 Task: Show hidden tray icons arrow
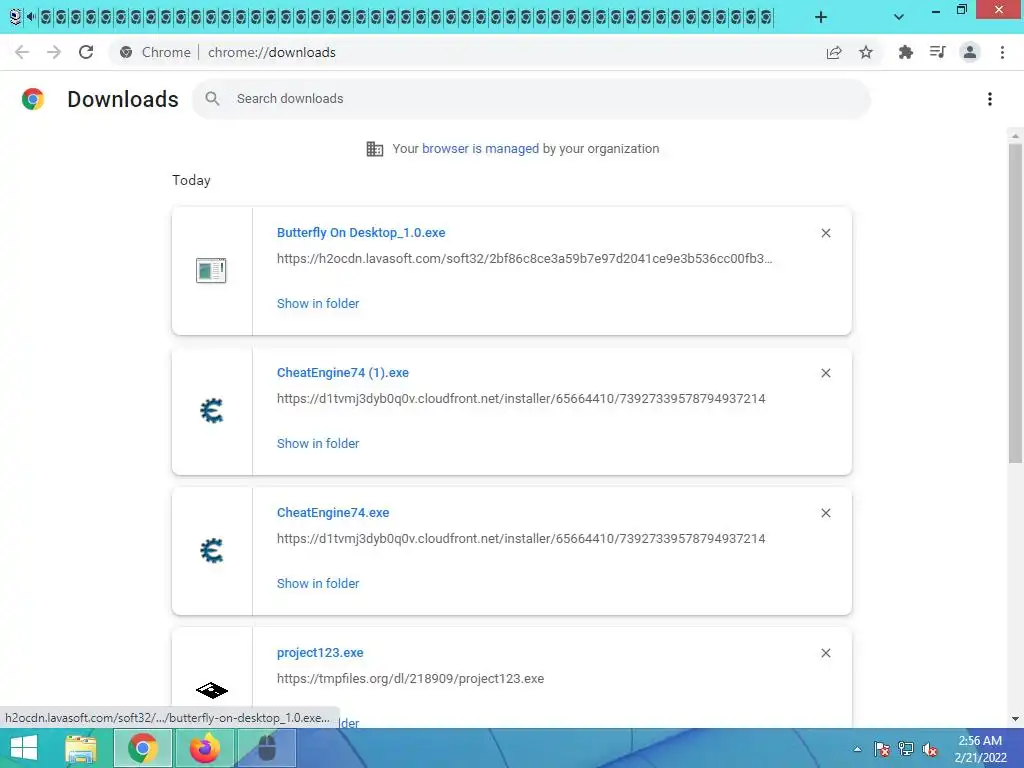pyautogui.click(x=857, y=749)
